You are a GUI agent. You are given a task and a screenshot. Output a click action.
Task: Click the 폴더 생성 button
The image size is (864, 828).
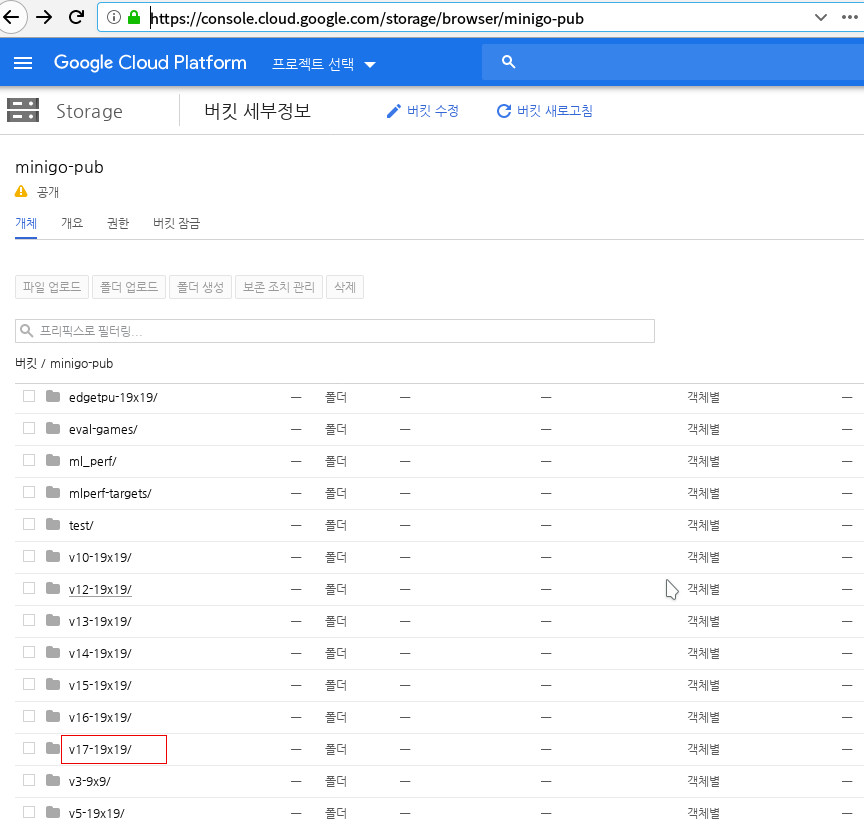pos(201,287)
